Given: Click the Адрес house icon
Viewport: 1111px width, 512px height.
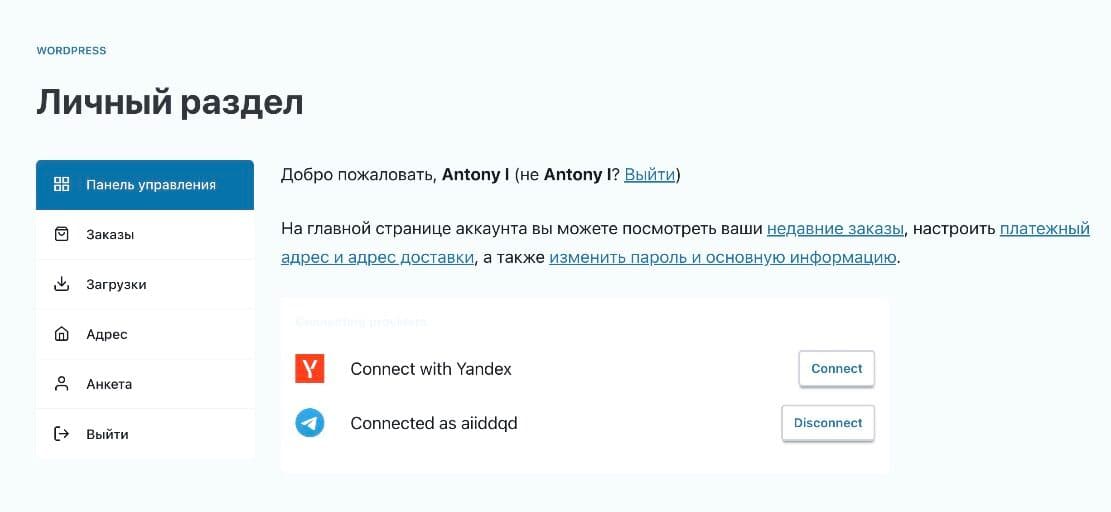Looking at the screenshot, I should pos(61,334).
